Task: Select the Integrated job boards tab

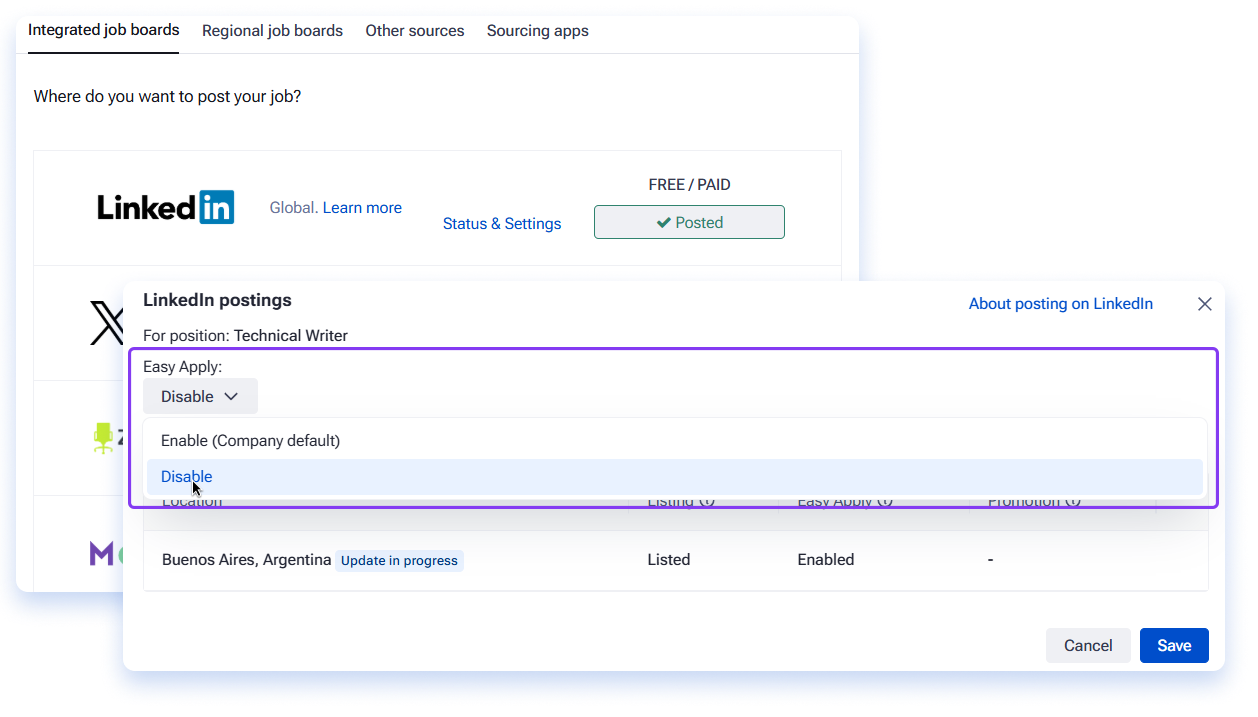Action: pos(104,30)
